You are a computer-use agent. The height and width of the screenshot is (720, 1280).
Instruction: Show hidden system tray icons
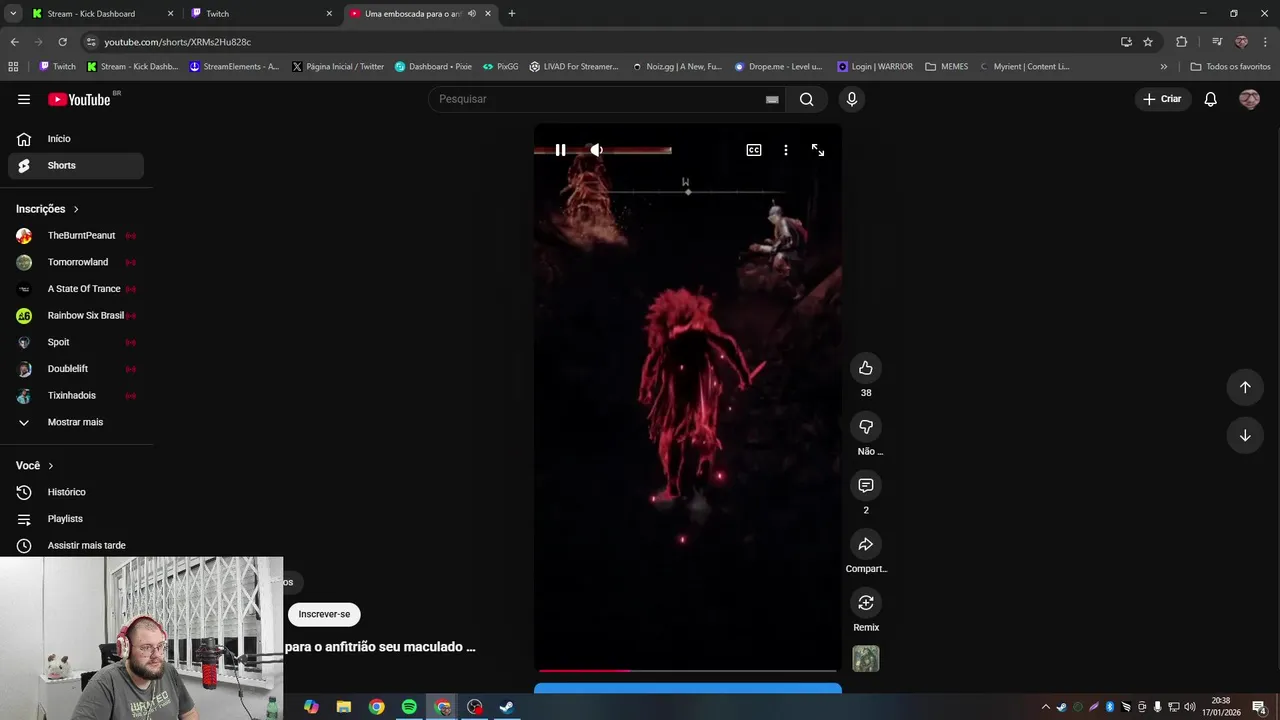tap(1046, 707)
